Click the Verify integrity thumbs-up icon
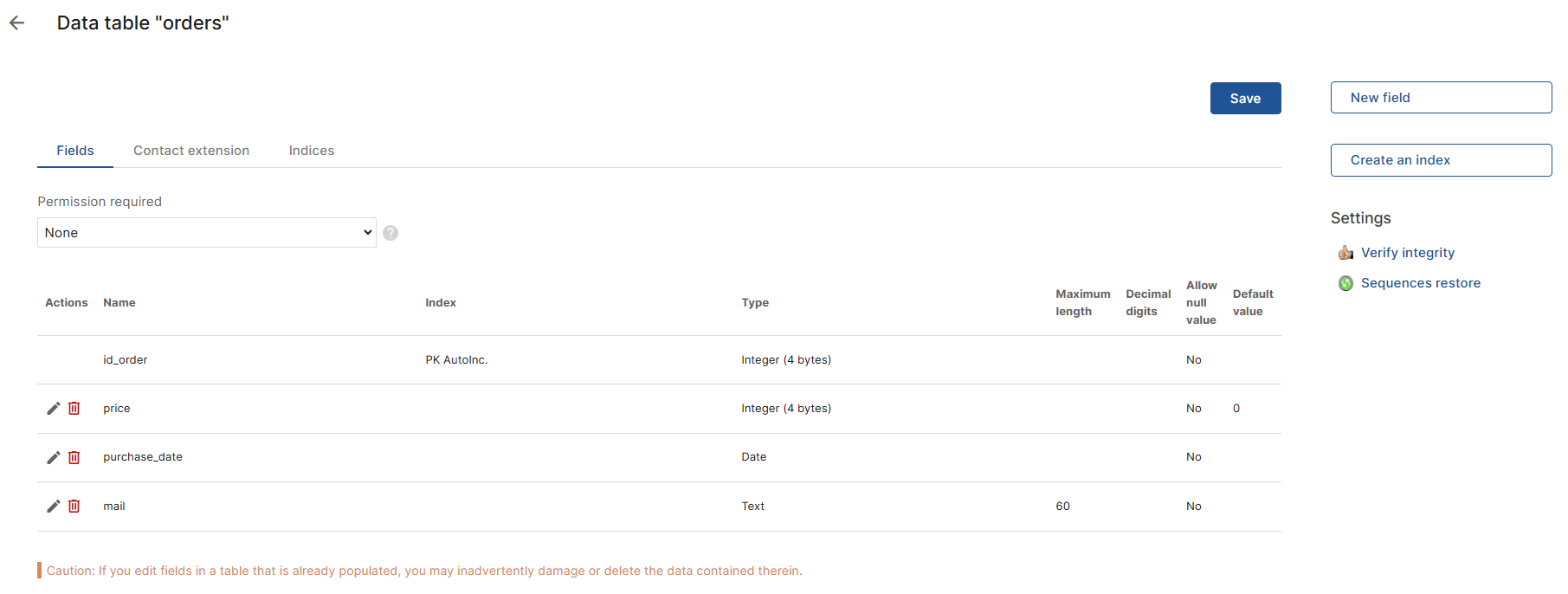This screenshot has height=594, width=1568. 1345,253
